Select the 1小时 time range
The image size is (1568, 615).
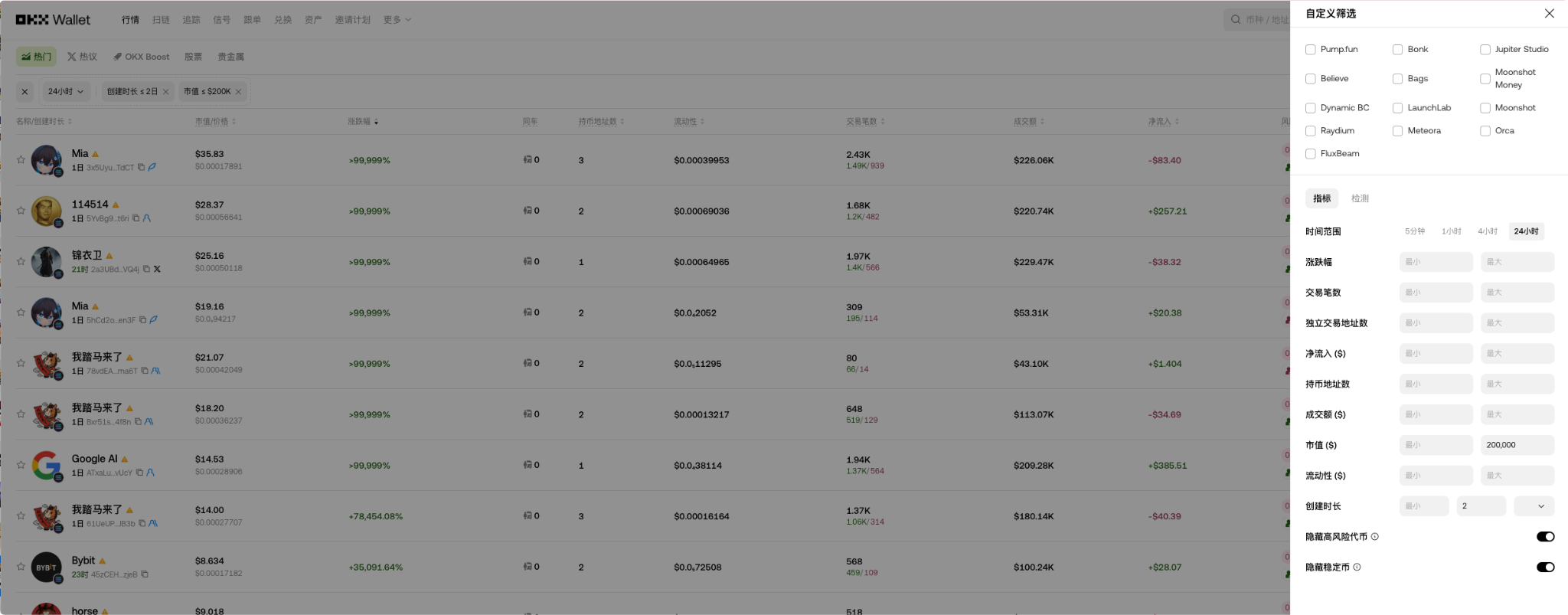1451,231
